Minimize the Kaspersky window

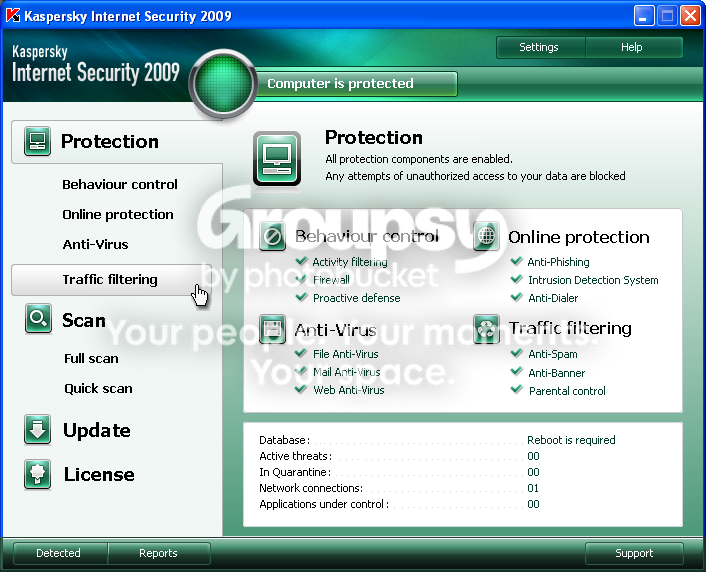click(x=643, y=16)
